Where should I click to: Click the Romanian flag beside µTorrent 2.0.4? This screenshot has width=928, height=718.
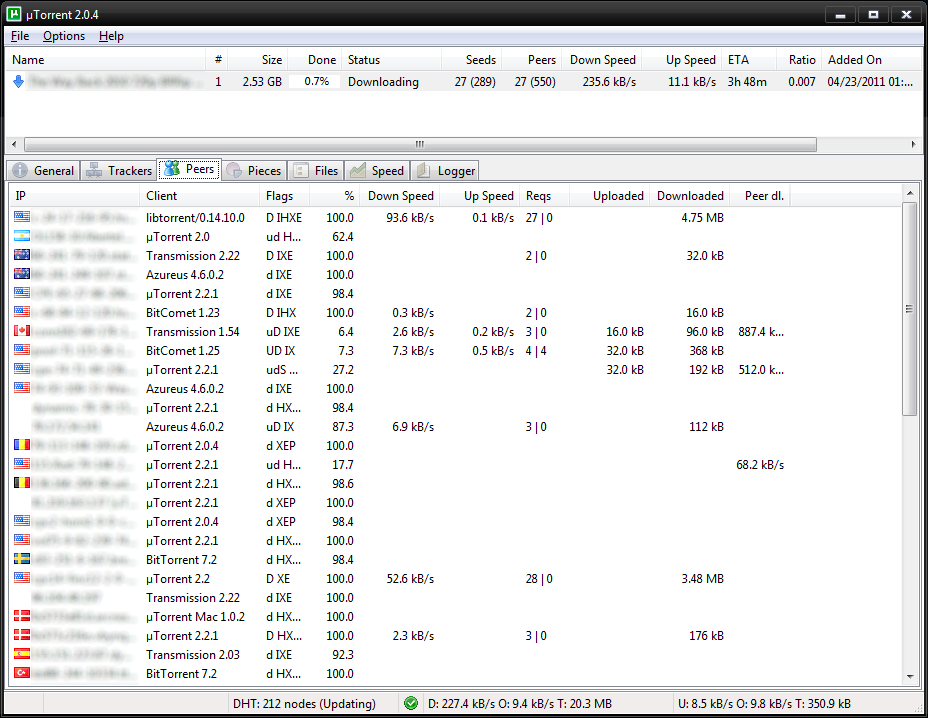tap(22, 446)
